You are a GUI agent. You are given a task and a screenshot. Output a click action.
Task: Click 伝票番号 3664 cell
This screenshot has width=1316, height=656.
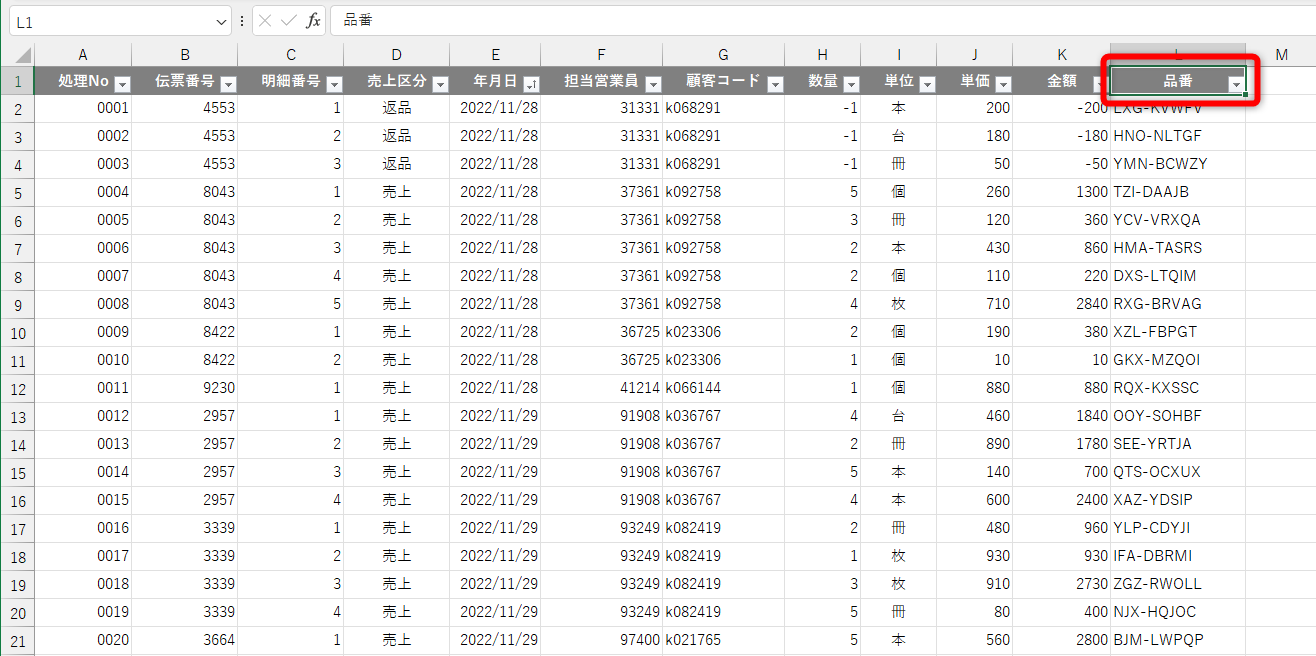(x=185, y=640)
